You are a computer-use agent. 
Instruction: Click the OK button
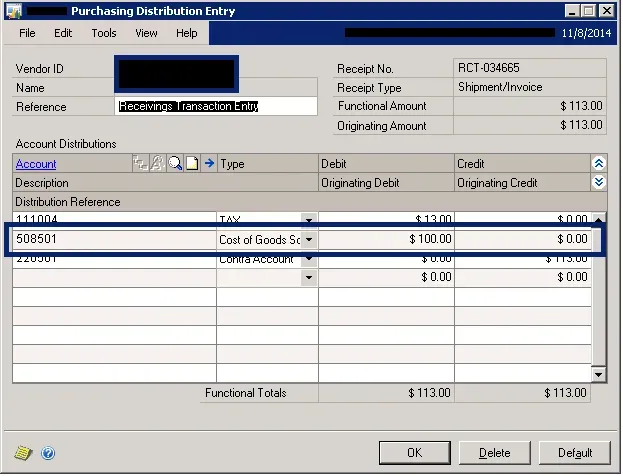tap(414, 453)
